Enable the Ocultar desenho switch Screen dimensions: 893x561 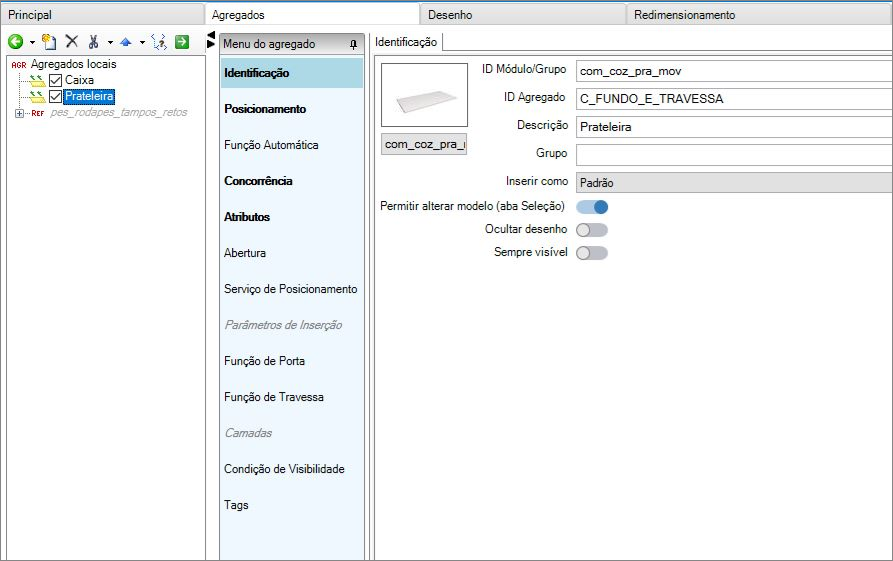[592, 230]
